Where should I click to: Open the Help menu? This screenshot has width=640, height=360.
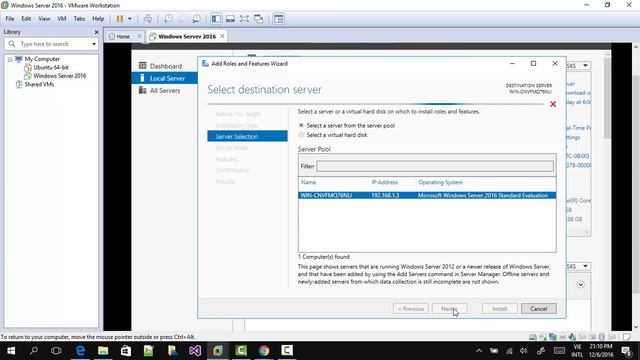pyautogui.click(x=98, y=19)
